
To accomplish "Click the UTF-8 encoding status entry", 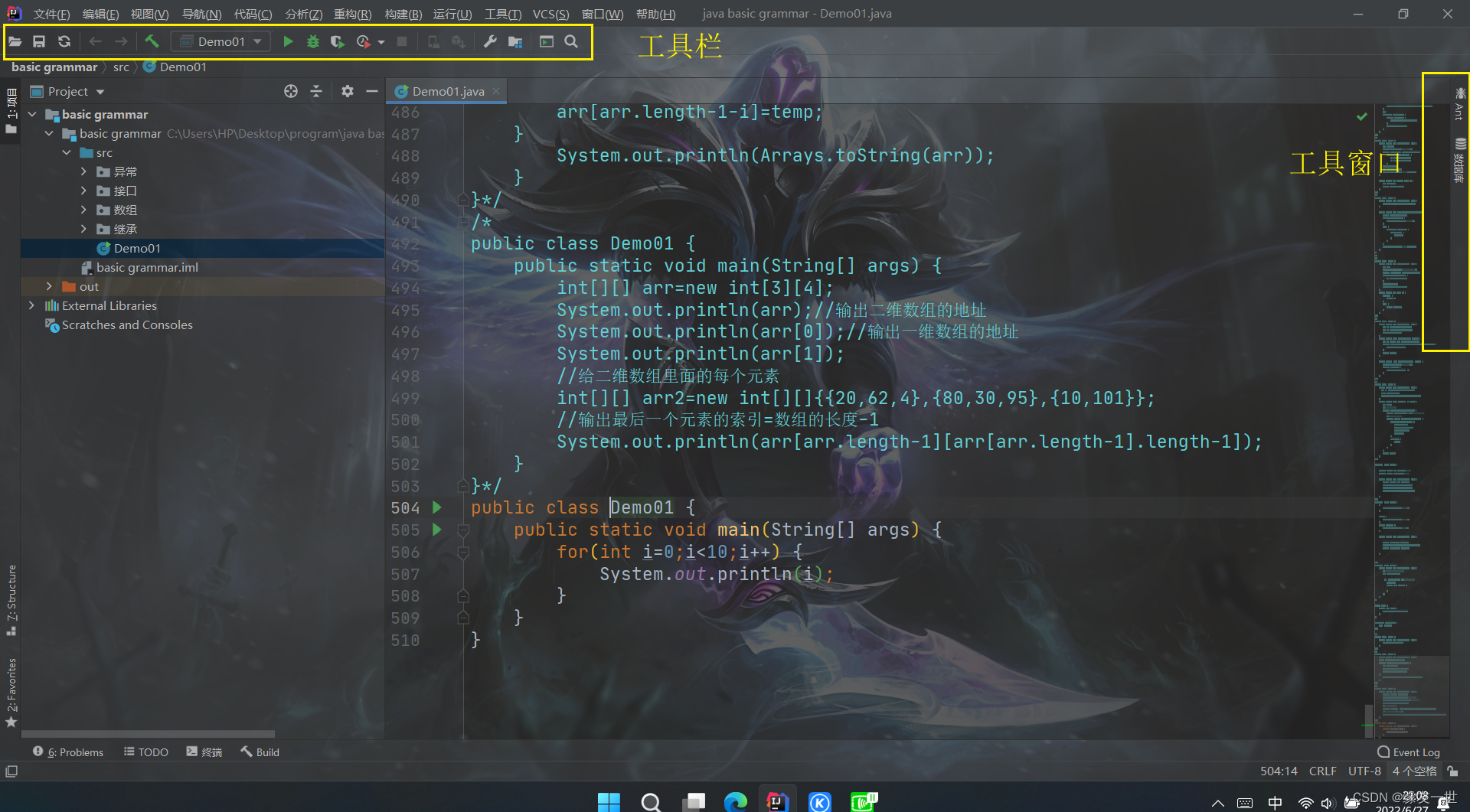I will [1364, 771].
